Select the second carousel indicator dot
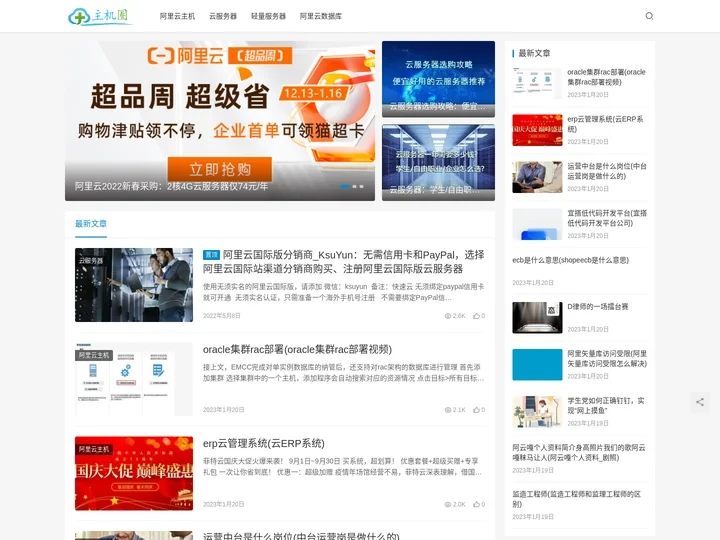The image size is (720, 540). coord(354,186)
